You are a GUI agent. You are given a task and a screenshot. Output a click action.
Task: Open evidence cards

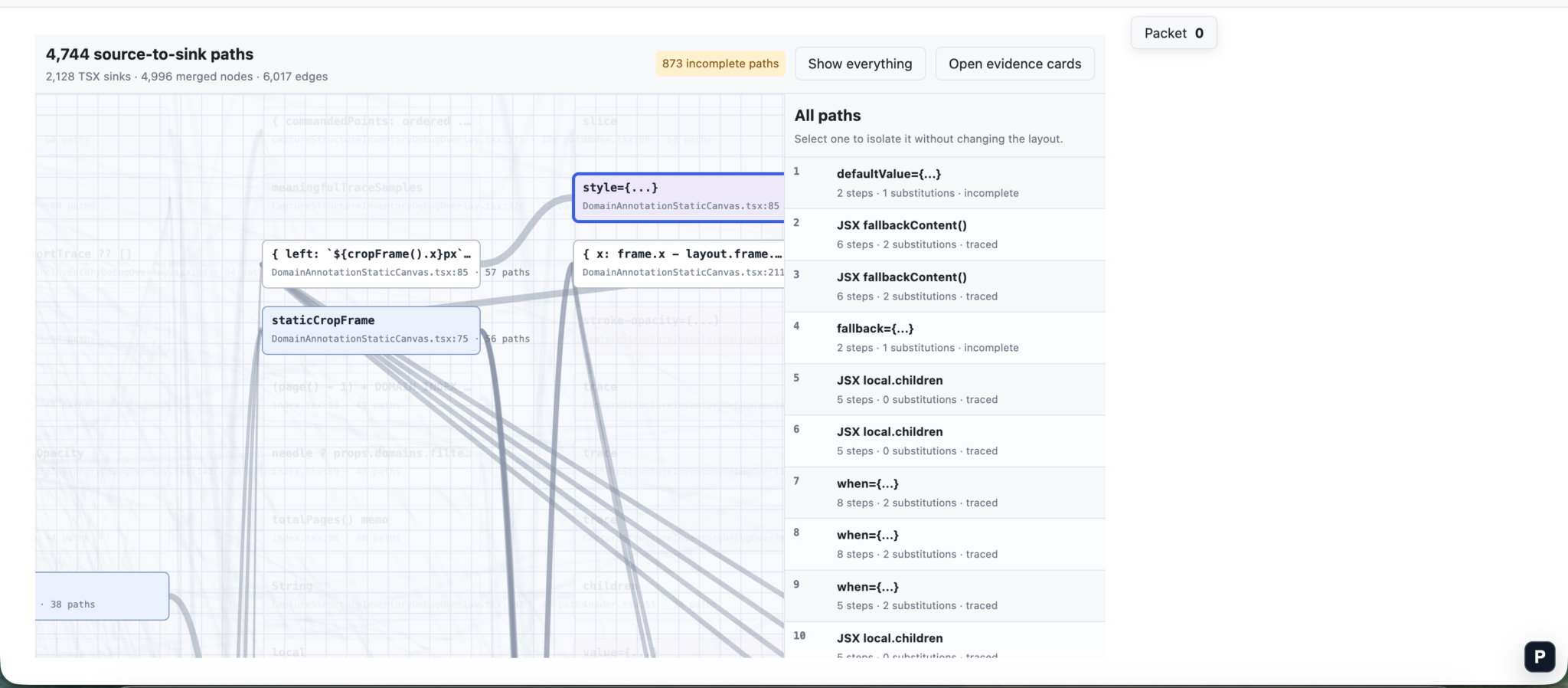pyautogui.click(x=1014, y=64)
